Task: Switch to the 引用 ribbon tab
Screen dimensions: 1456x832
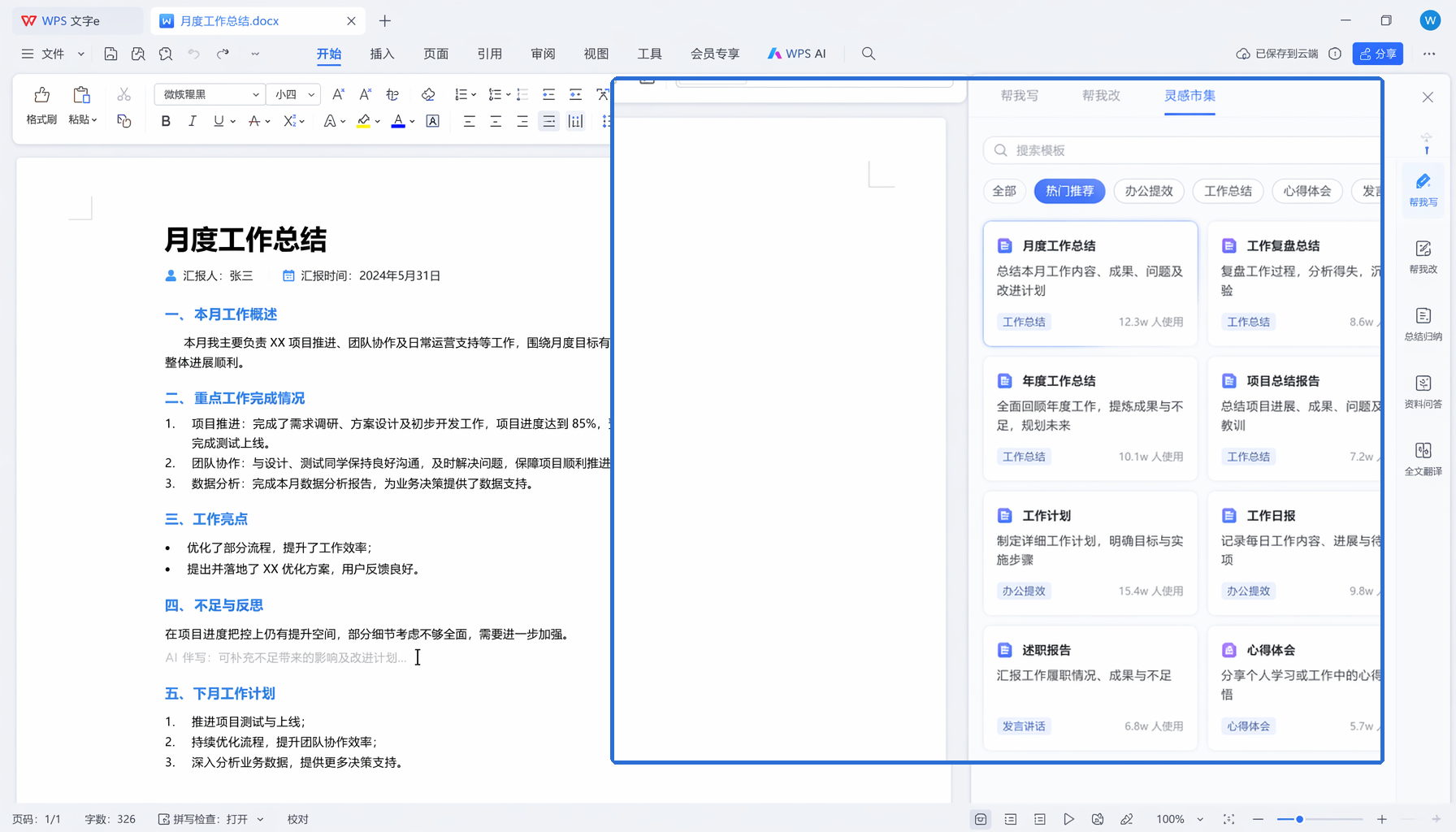Action: [489, 54]
